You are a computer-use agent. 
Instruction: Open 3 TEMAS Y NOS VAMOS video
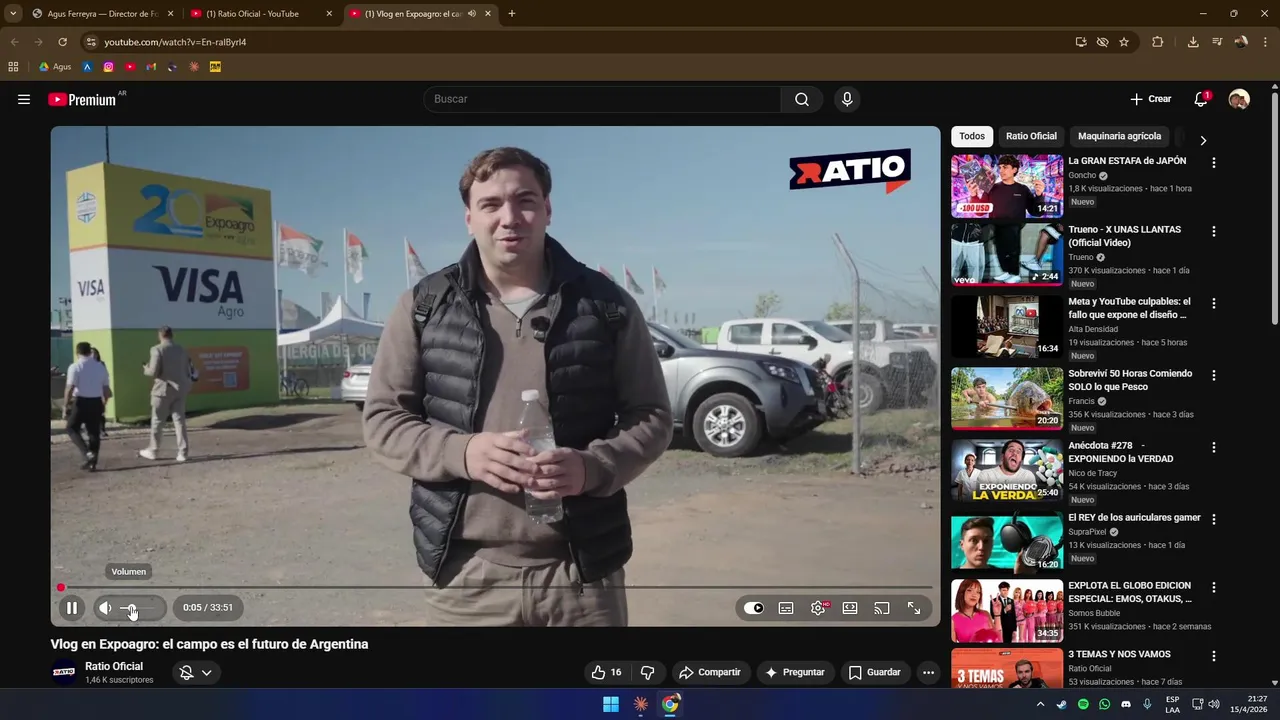click(1007, 668)
